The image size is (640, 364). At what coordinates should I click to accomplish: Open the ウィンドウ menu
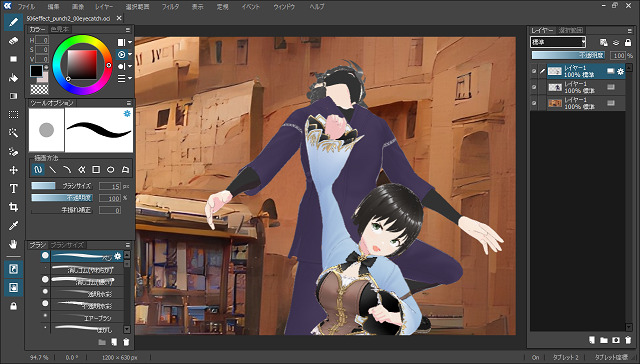point(284,7)
